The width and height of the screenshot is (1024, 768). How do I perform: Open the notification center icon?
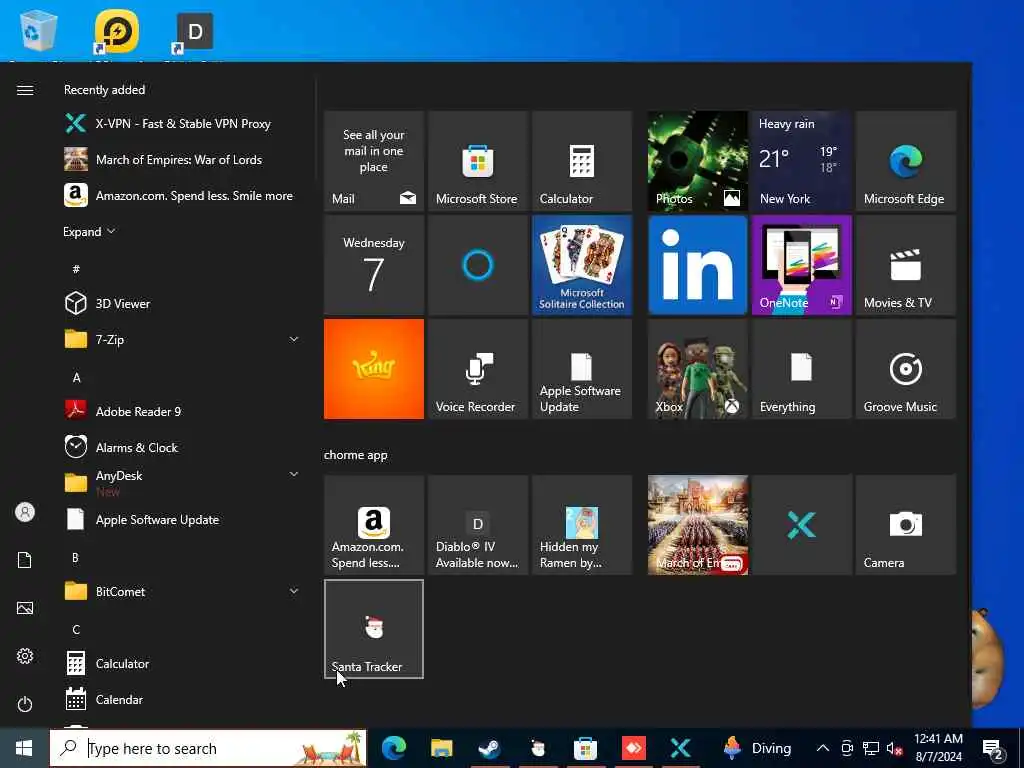(x=993, y=748)
